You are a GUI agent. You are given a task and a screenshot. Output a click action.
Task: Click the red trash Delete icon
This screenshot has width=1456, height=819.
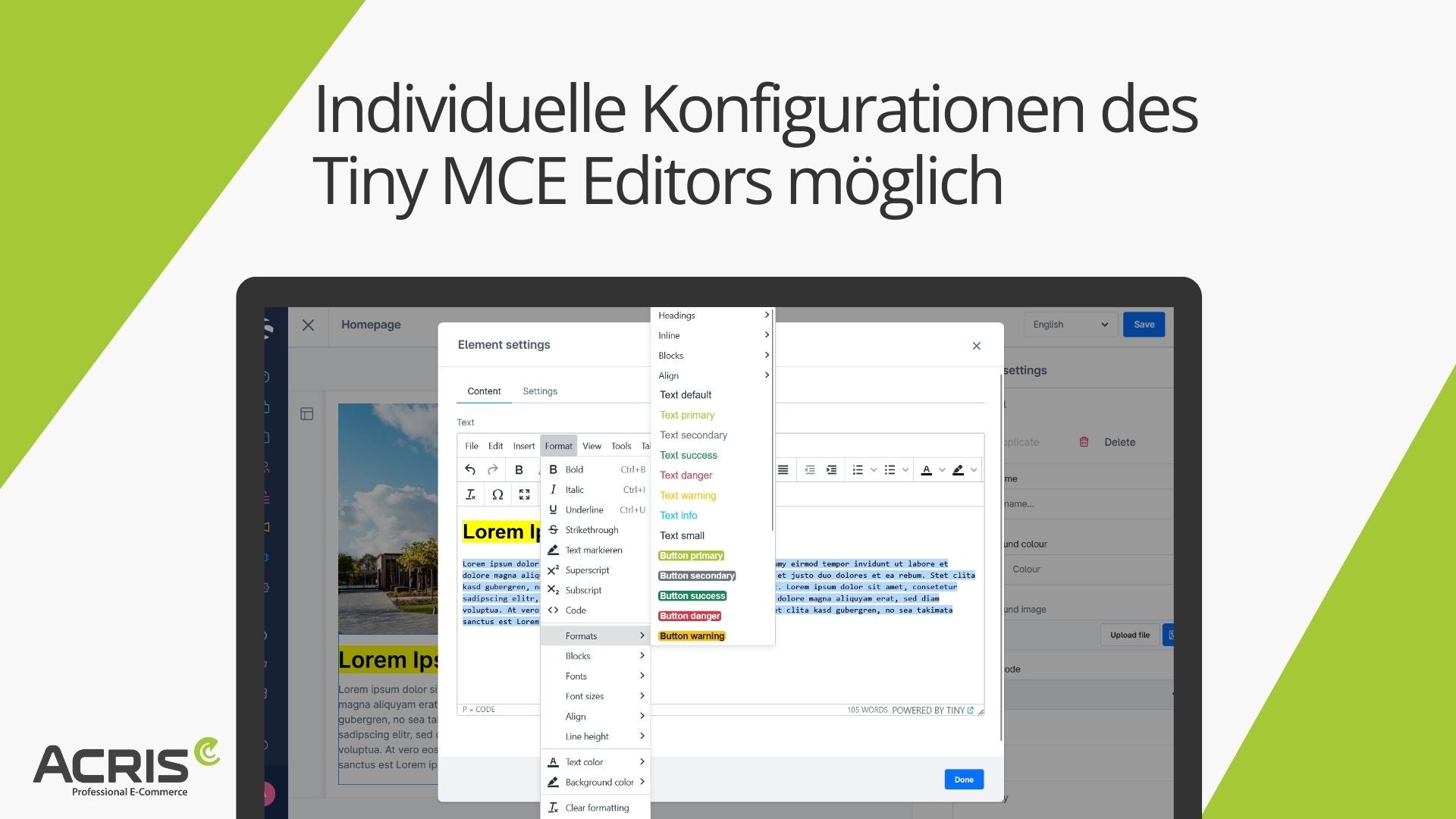click(1084, 442)
